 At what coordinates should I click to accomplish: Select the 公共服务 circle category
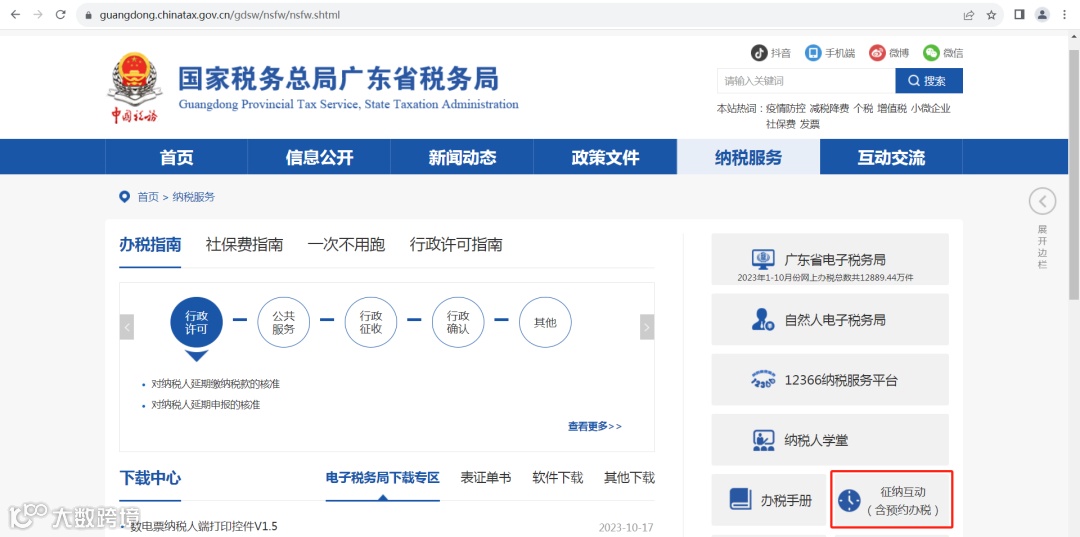pyautogui.click(x=284, y=323)
